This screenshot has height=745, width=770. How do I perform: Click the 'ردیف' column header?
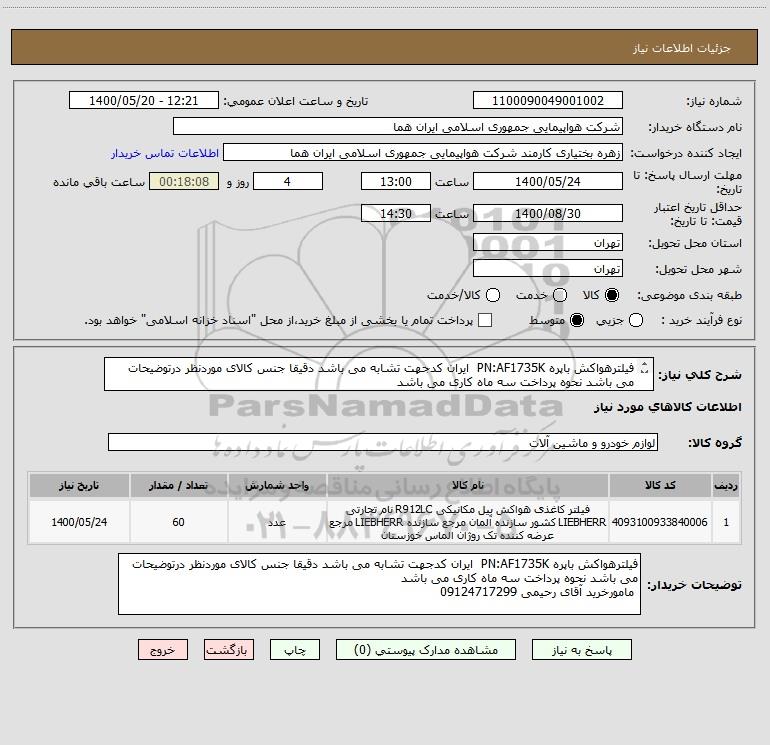coord(726,485)
